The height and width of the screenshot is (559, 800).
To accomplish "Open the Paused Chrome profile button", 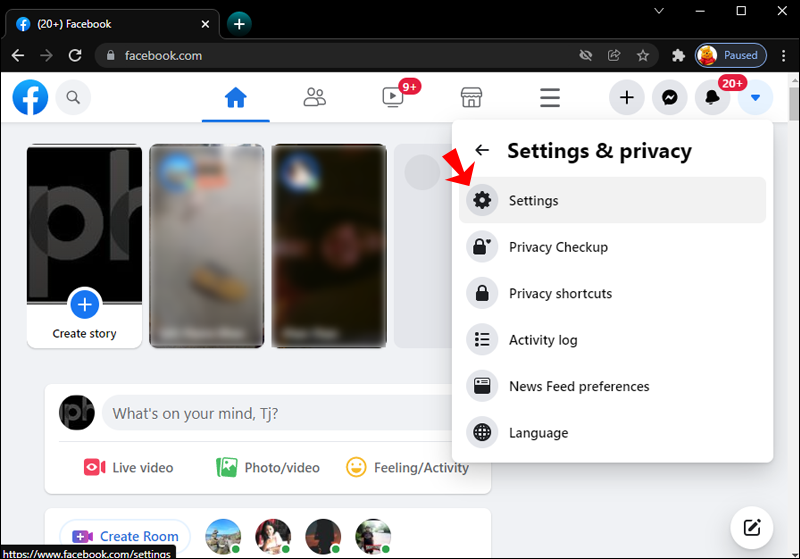I will (731, 55).
